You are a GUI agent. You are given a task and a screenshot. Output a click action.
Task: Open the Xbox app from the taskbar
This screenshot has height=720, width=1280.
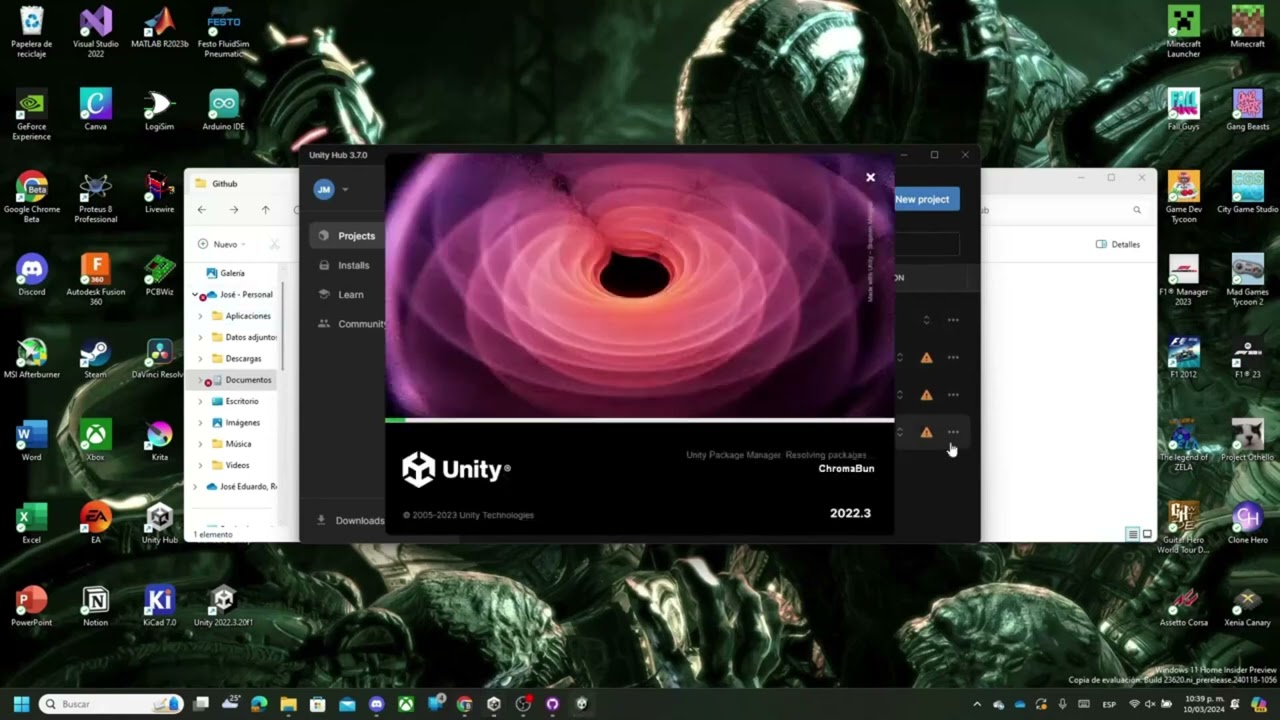point(405,704)
